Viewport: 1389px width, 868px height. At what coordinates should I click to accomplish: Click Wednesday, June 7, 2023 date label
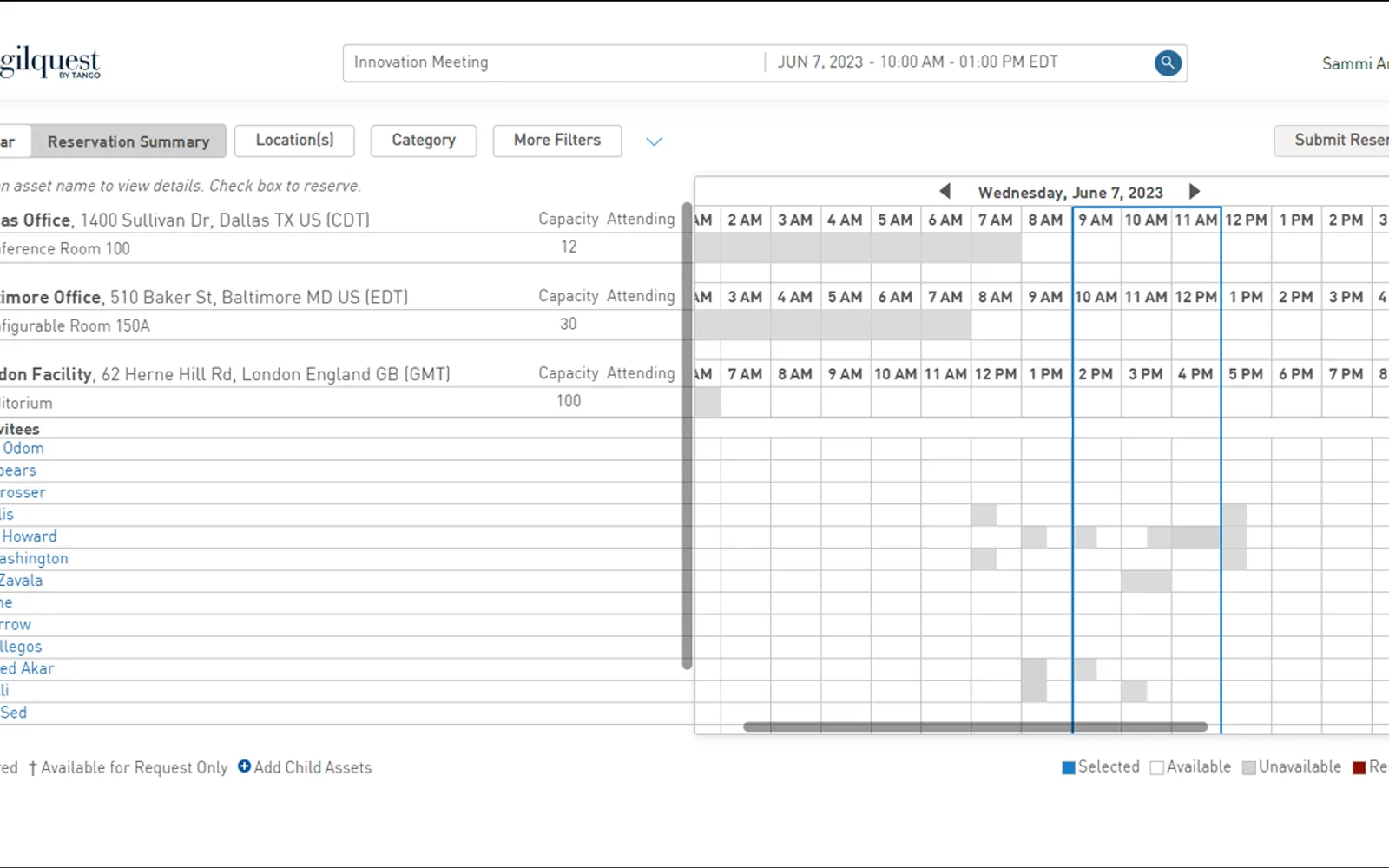tap(1070, 193)
